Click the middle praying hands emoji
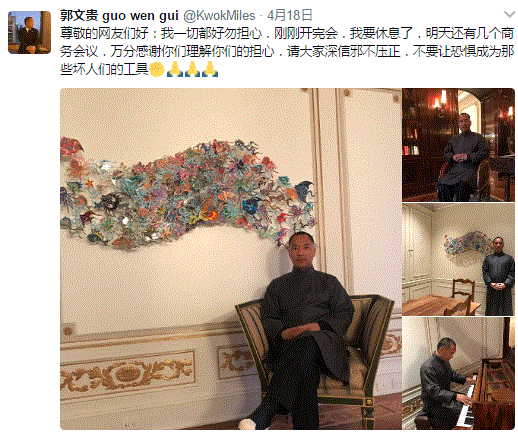This screenshot has width=518, height=438. 192,69
